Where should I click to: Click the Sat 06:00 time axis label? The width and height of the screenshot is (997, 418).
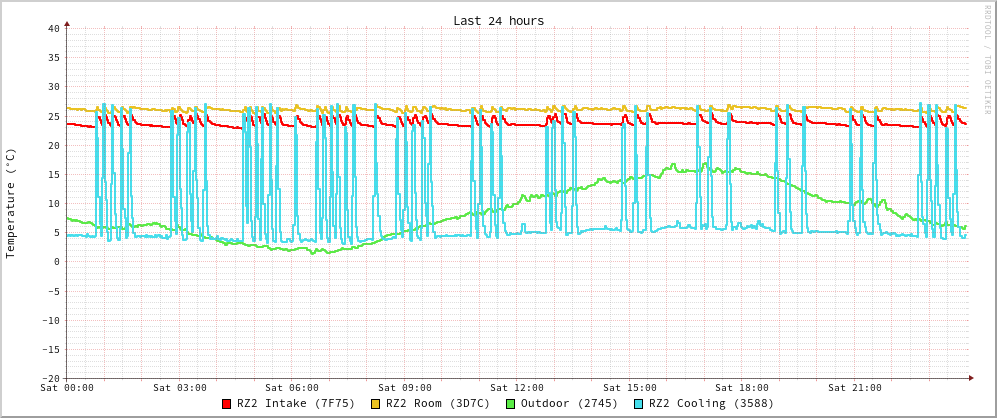pos(292,388)
